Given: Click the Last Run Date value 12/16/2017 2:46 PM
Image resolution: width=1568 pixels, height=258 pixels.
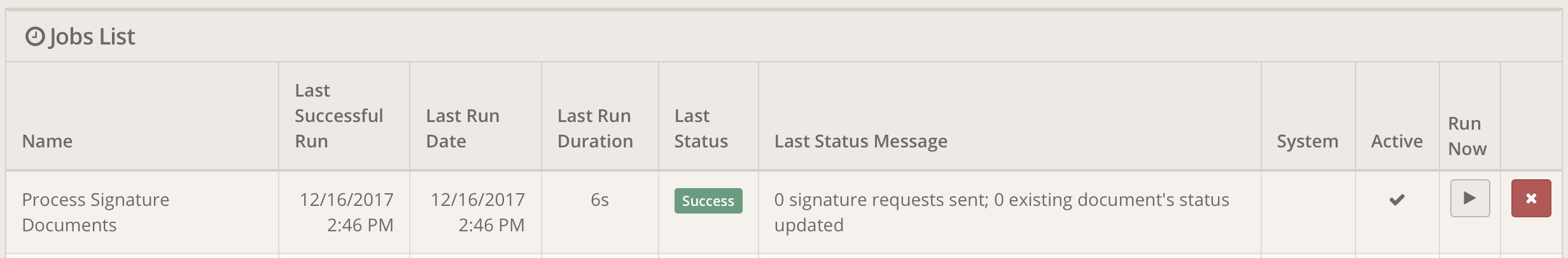Looking at the screenshot, I should pos(477,212).
